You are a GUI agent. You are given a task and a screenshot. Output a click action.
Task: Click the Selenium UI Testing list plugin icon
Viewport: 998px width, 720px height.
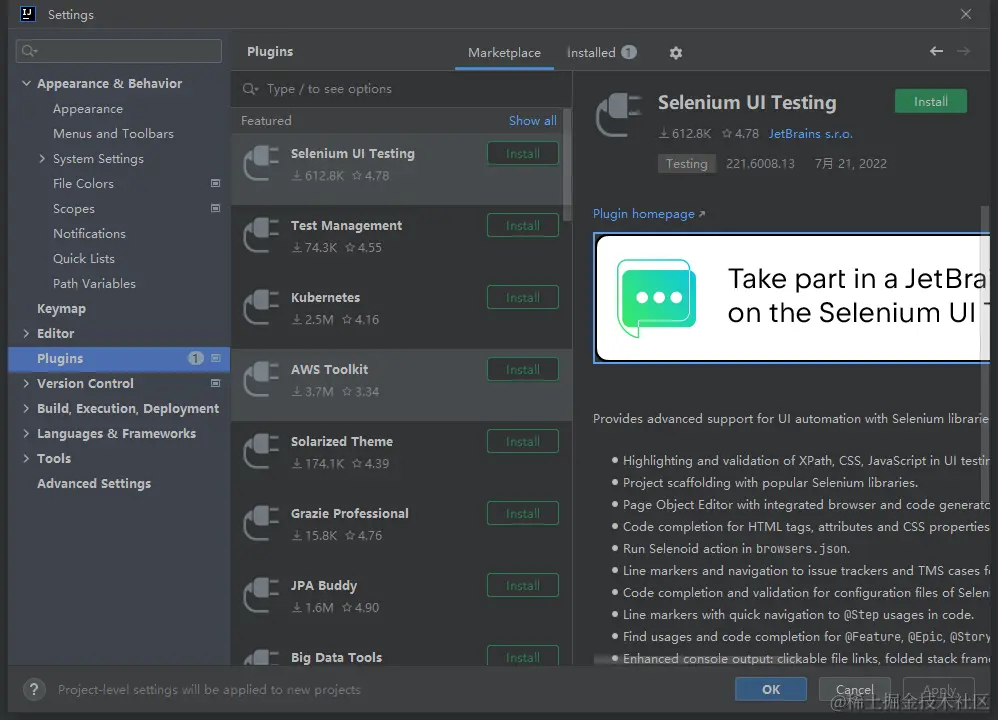262,164
